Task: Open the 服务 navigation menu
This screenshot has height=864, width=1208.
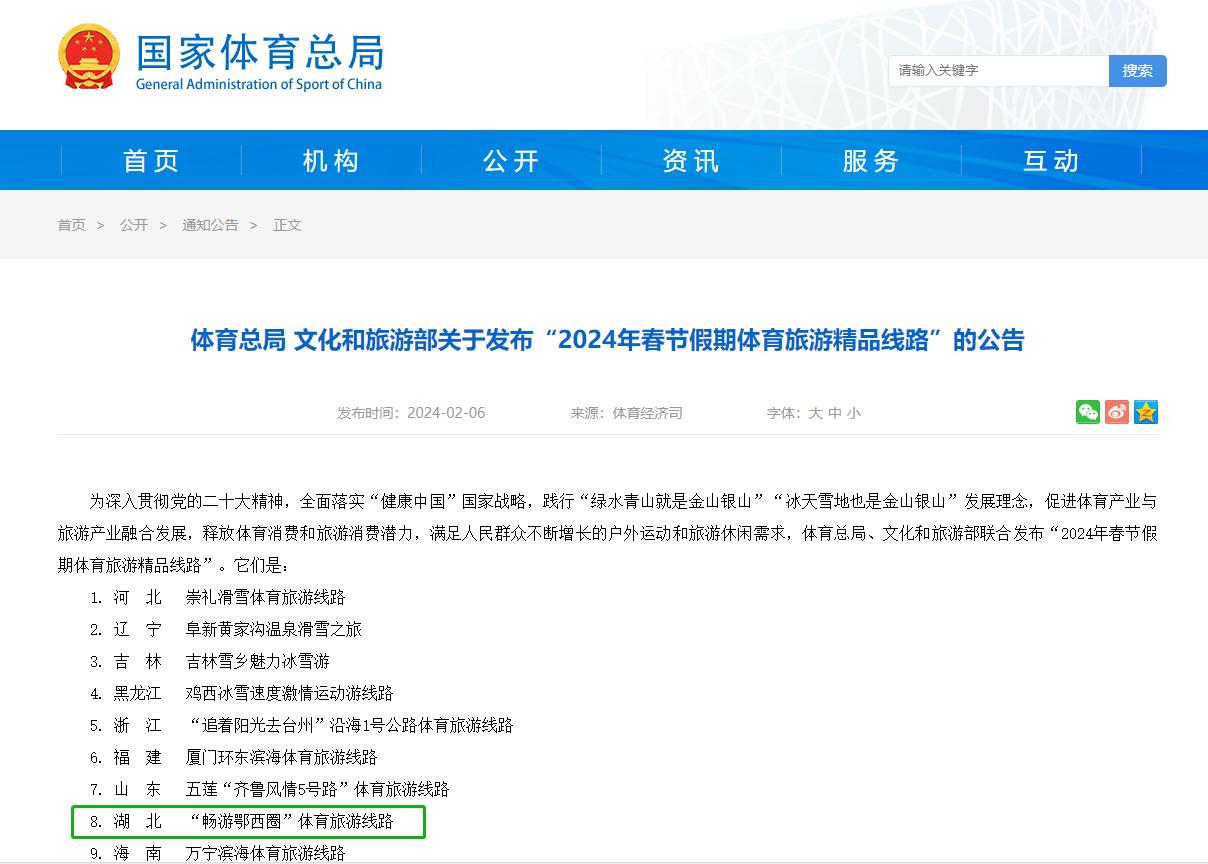Action: [x=872, y=160]
